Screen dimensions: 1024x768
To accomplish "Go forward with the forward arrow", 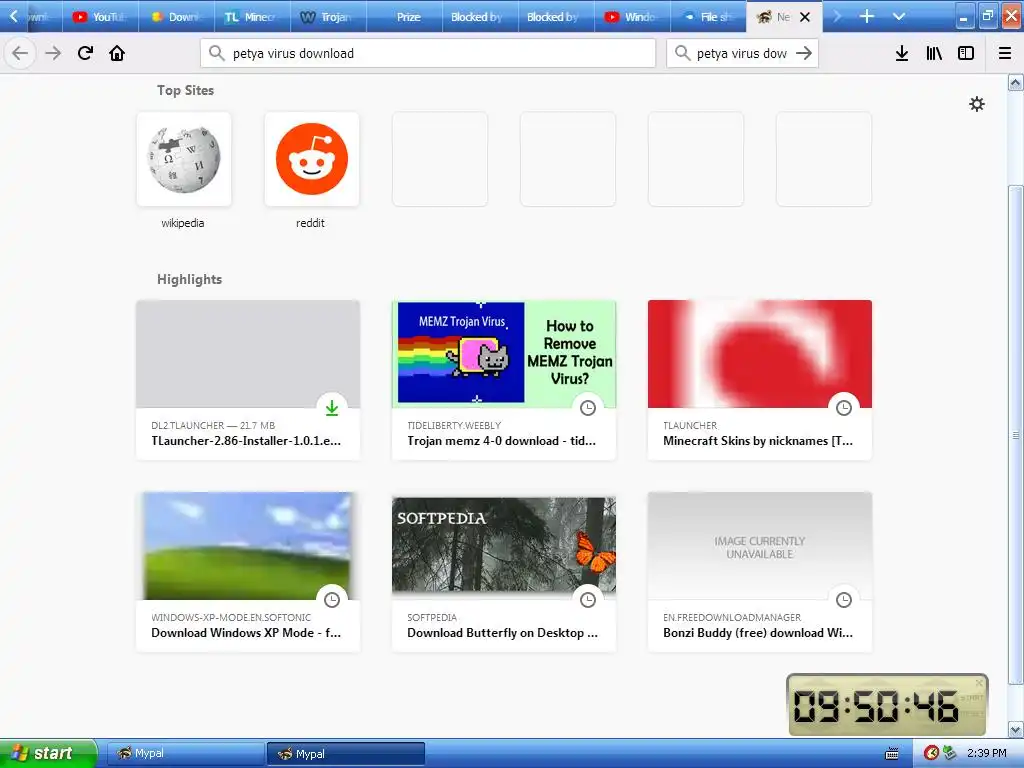I will (54, 53).
